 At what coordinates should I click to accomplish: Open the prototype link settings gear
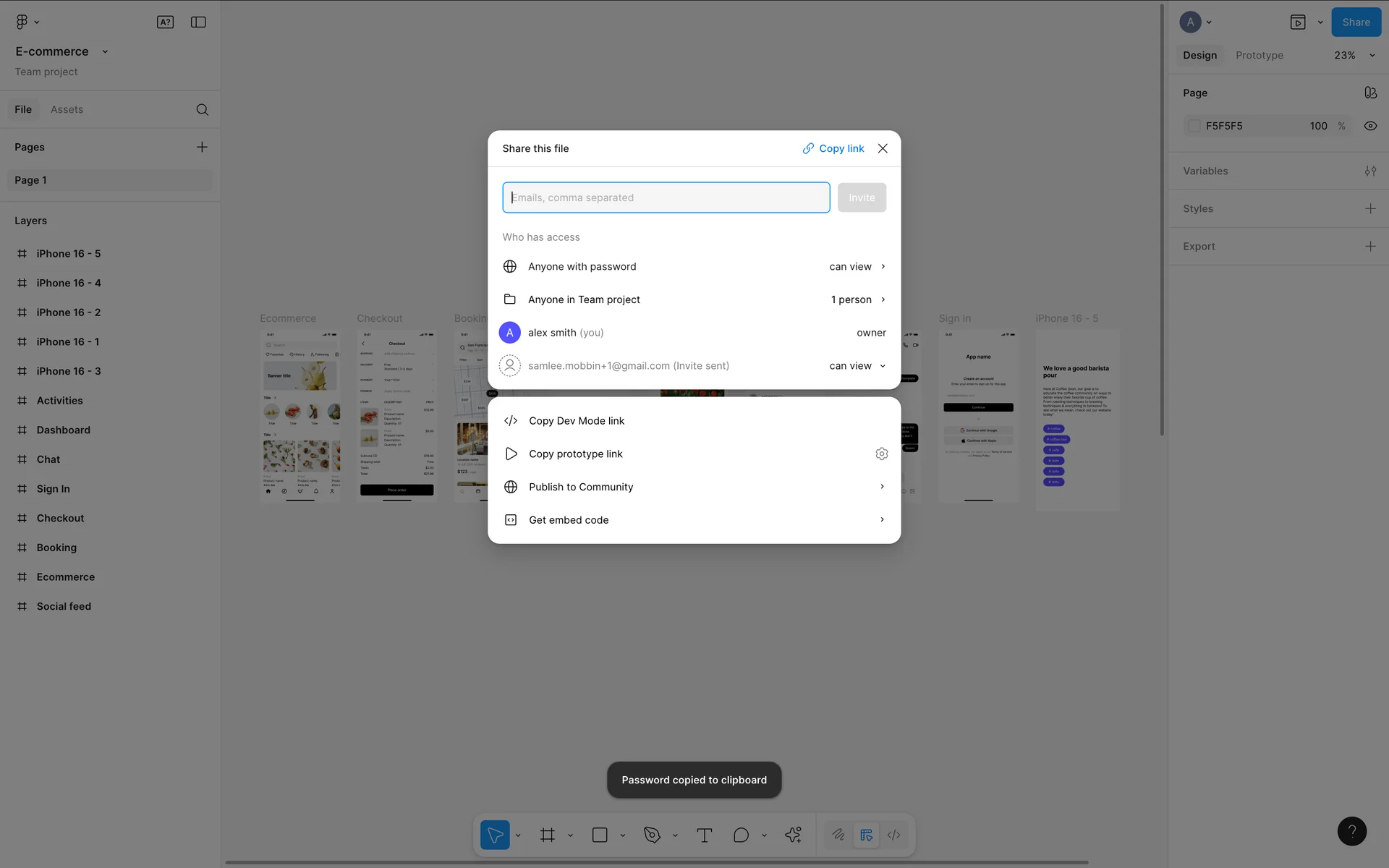pos(881,454)
